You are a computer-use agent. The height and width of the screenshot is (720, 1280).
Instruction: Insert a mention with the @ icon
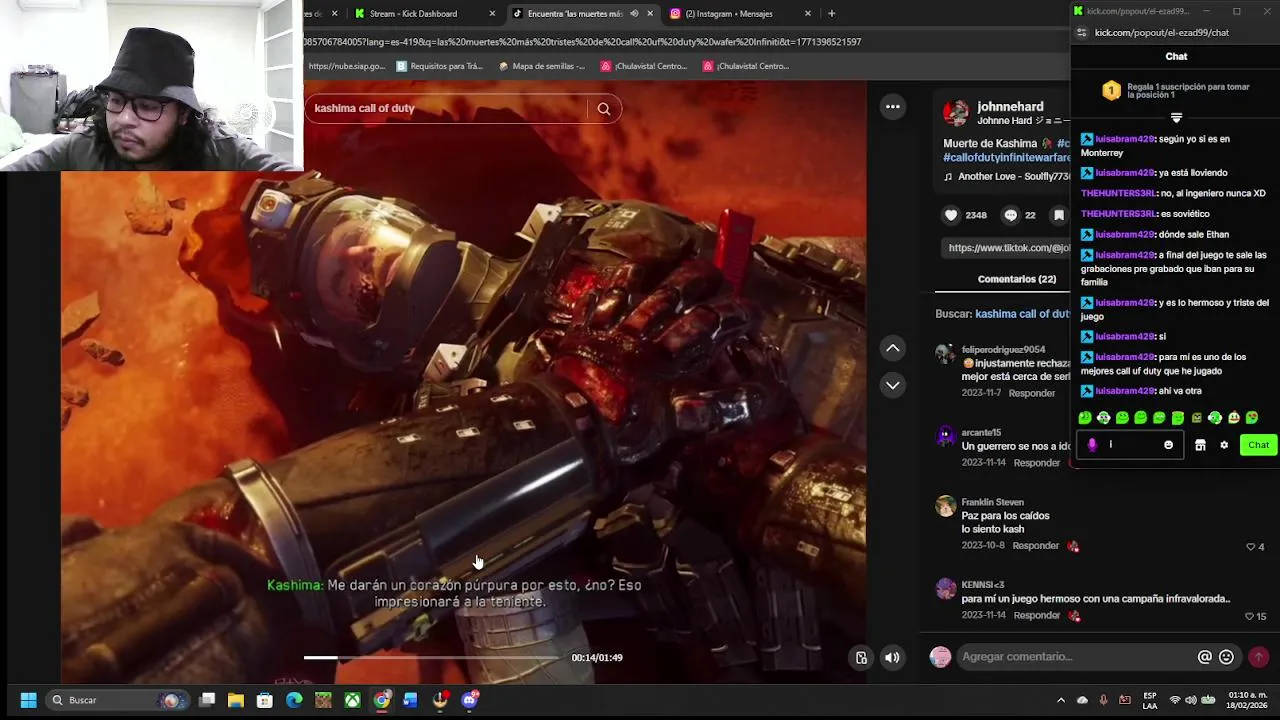(x=1205, y=657)
